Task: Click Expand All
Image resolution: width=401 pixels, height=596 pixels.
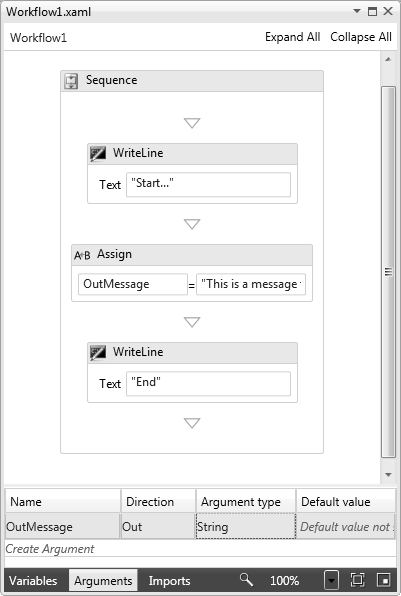Action: click(293, 37)
